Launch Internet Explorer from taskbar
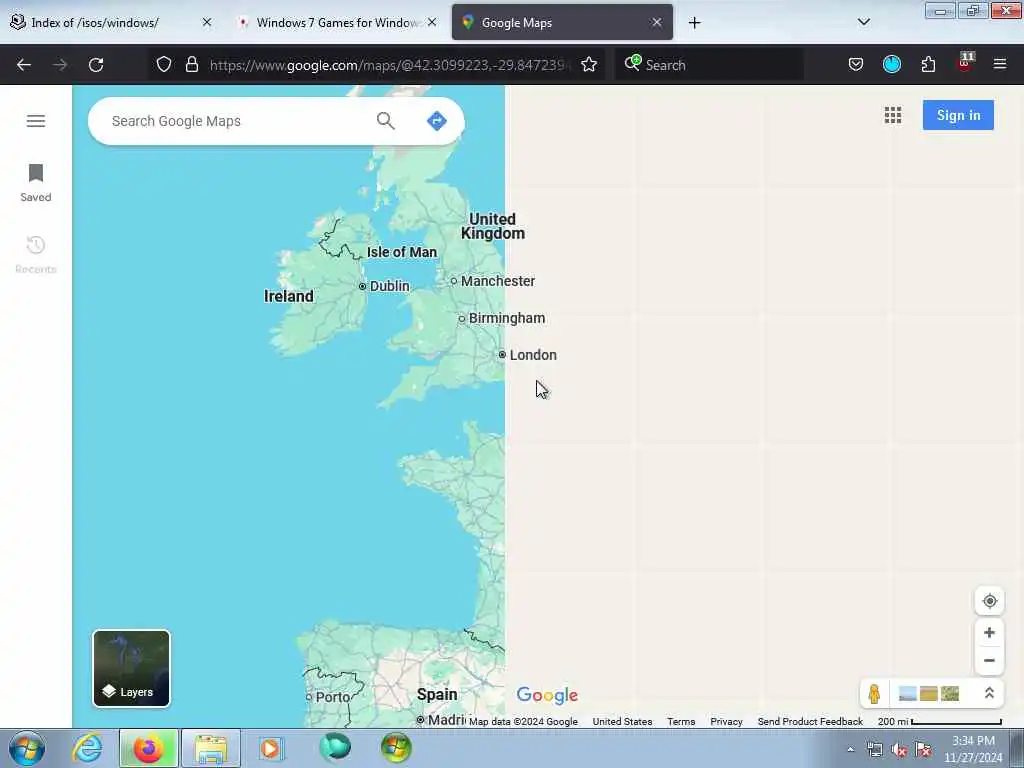The height and width of the screenshot is (768, 1024). [87, 748]
